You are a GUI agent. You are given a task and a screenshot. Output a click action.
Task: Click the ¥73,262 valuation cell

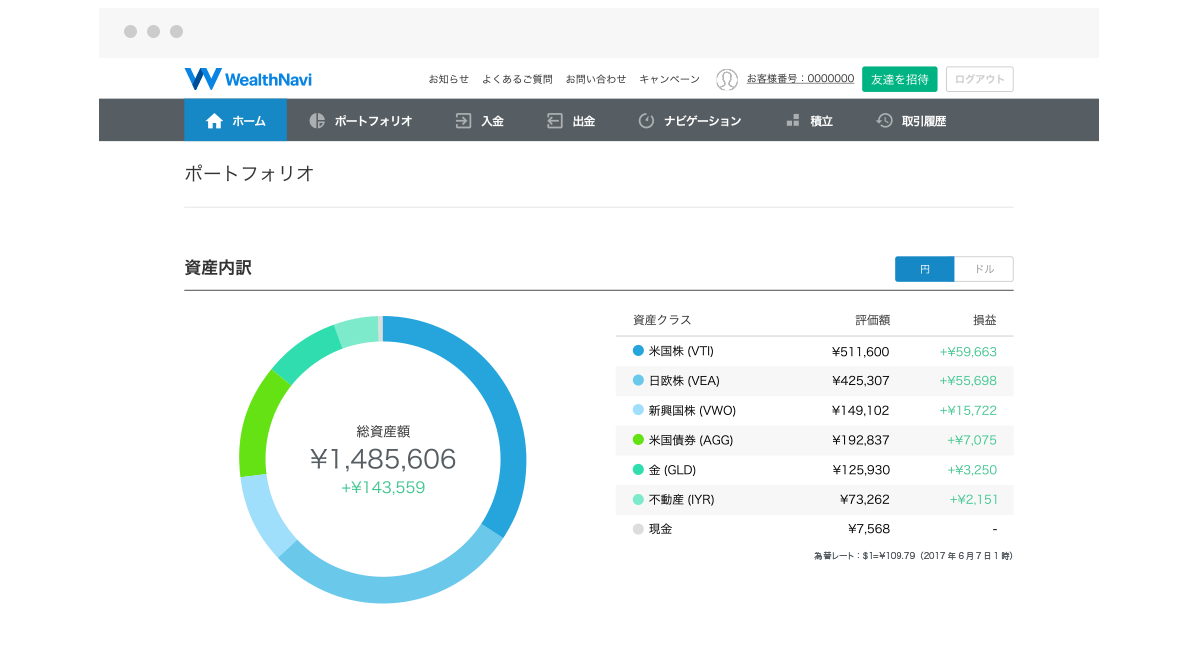[x=864, y=499]
